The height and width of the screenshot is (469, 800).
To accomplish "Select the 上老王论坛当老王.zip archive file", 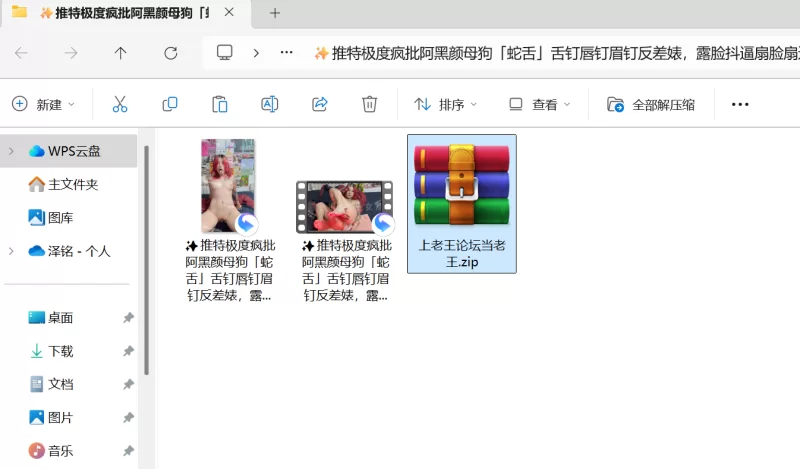I will [462, 203].
